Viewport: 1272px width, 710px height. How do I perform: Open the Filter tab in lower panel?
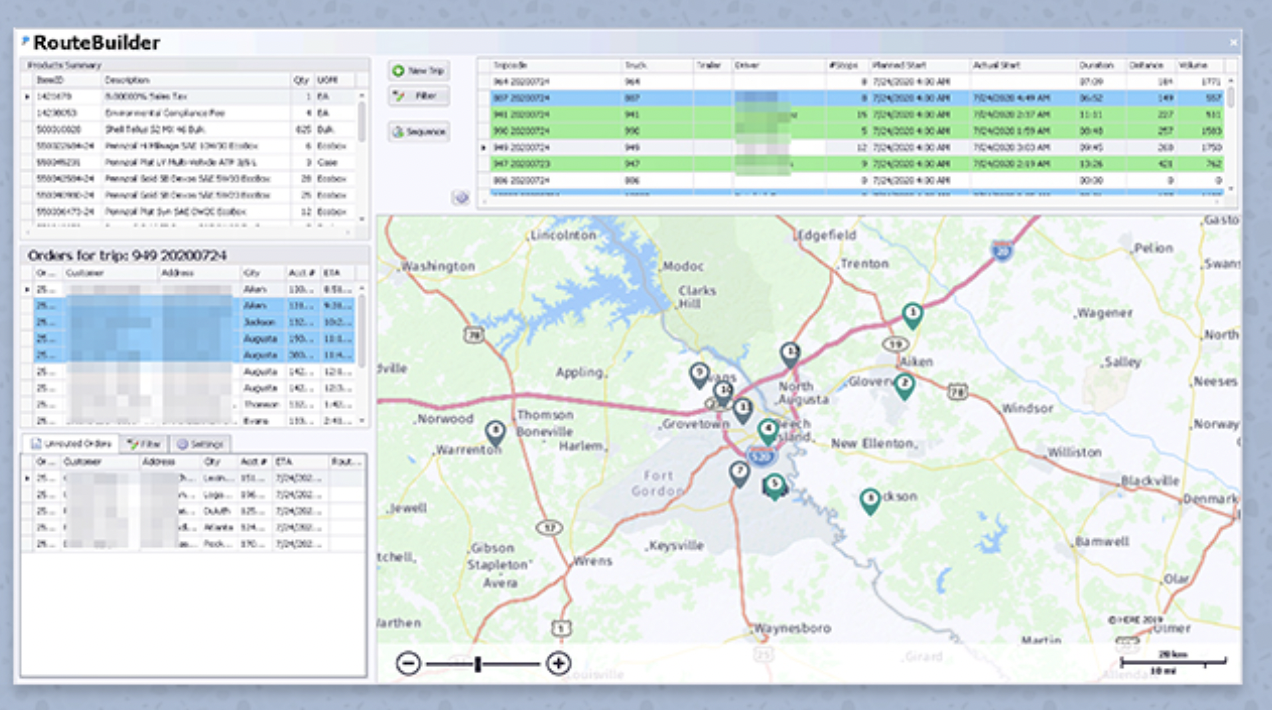click(x=145, y=443)
